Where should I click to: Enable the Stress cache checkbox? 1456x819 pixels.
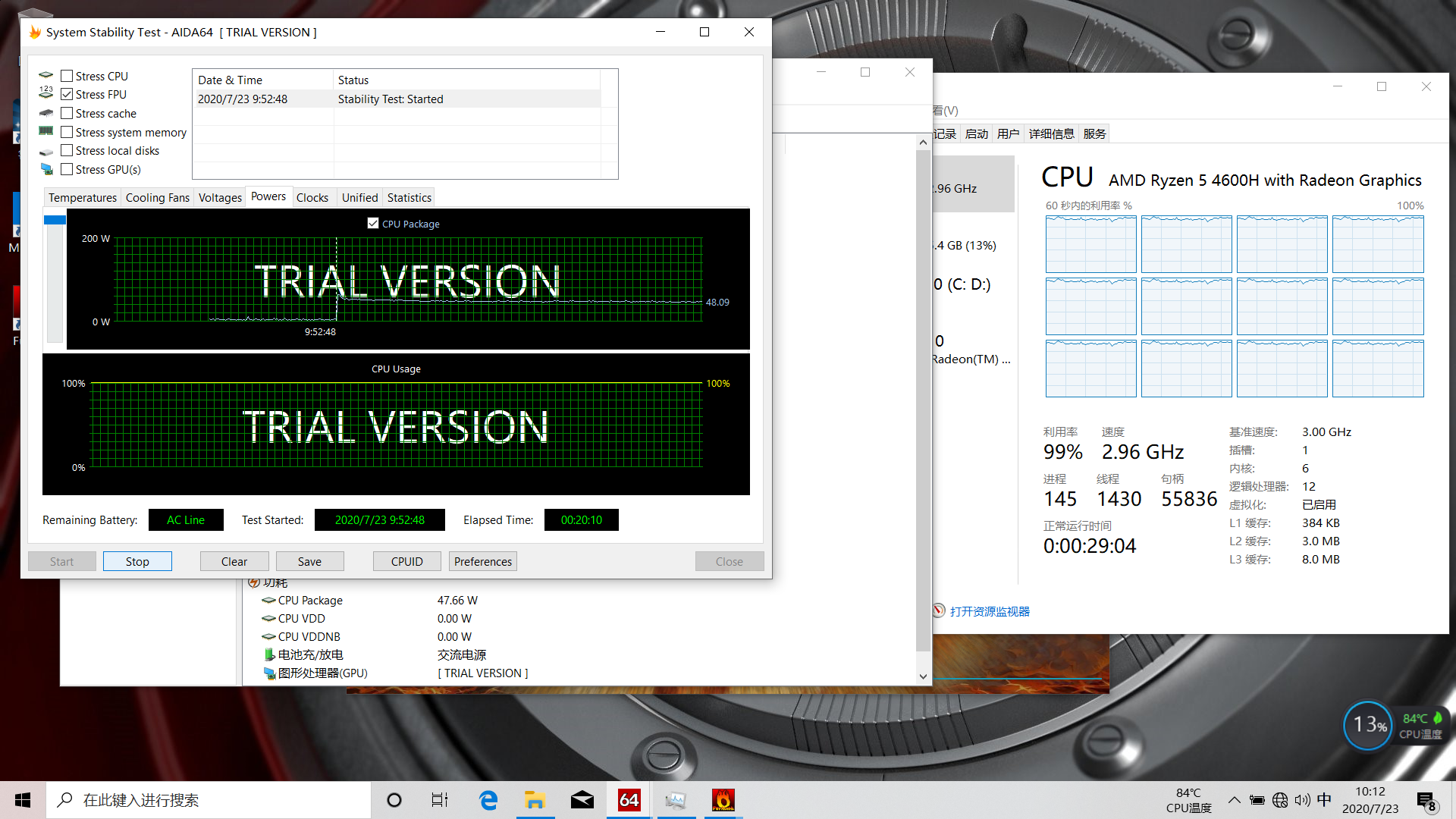[x=67, y=113]
